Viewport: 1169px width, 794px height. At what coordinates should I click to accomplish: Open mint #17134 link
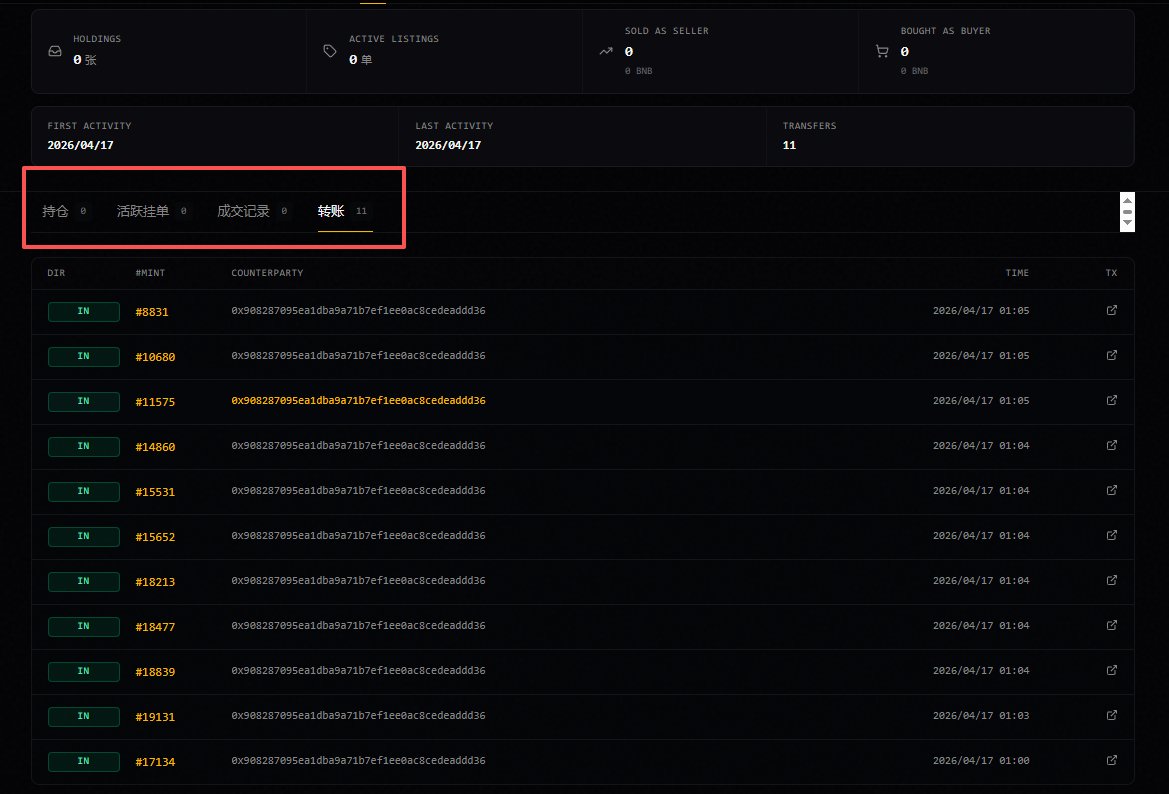pyautogui.click(x=155, y=762)
